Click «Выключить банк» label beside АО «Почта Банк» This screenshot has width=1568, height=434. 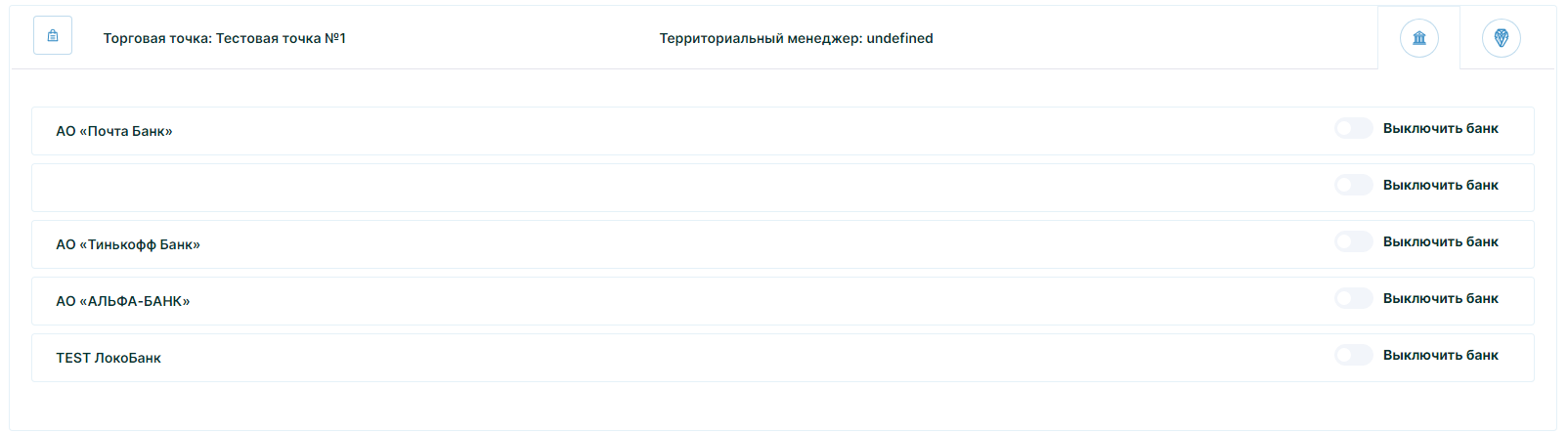click(x=1440, y=128)
